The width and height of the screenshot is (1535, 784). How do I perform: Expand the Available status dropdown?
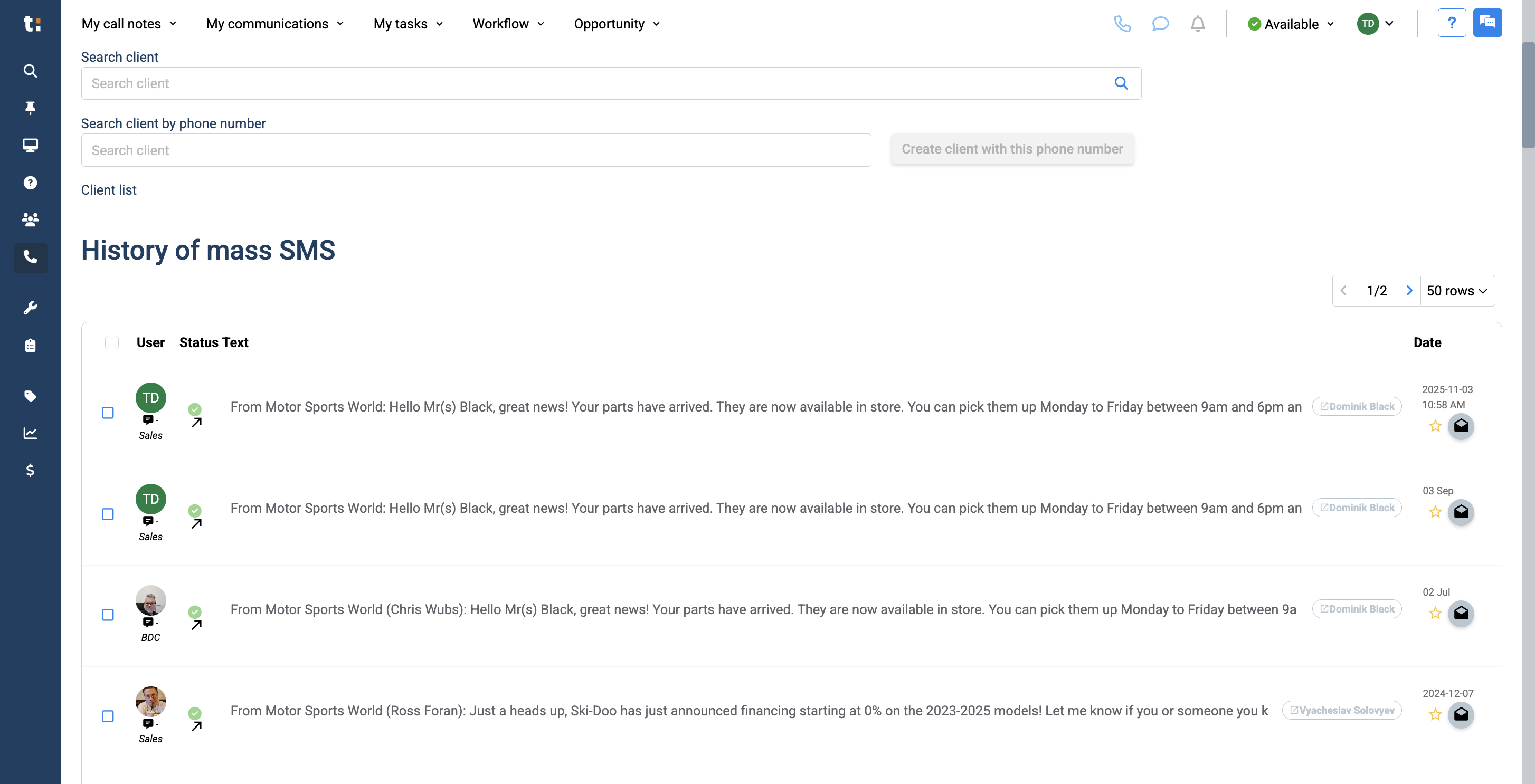pyautogui.click(x=1291, y=24)
